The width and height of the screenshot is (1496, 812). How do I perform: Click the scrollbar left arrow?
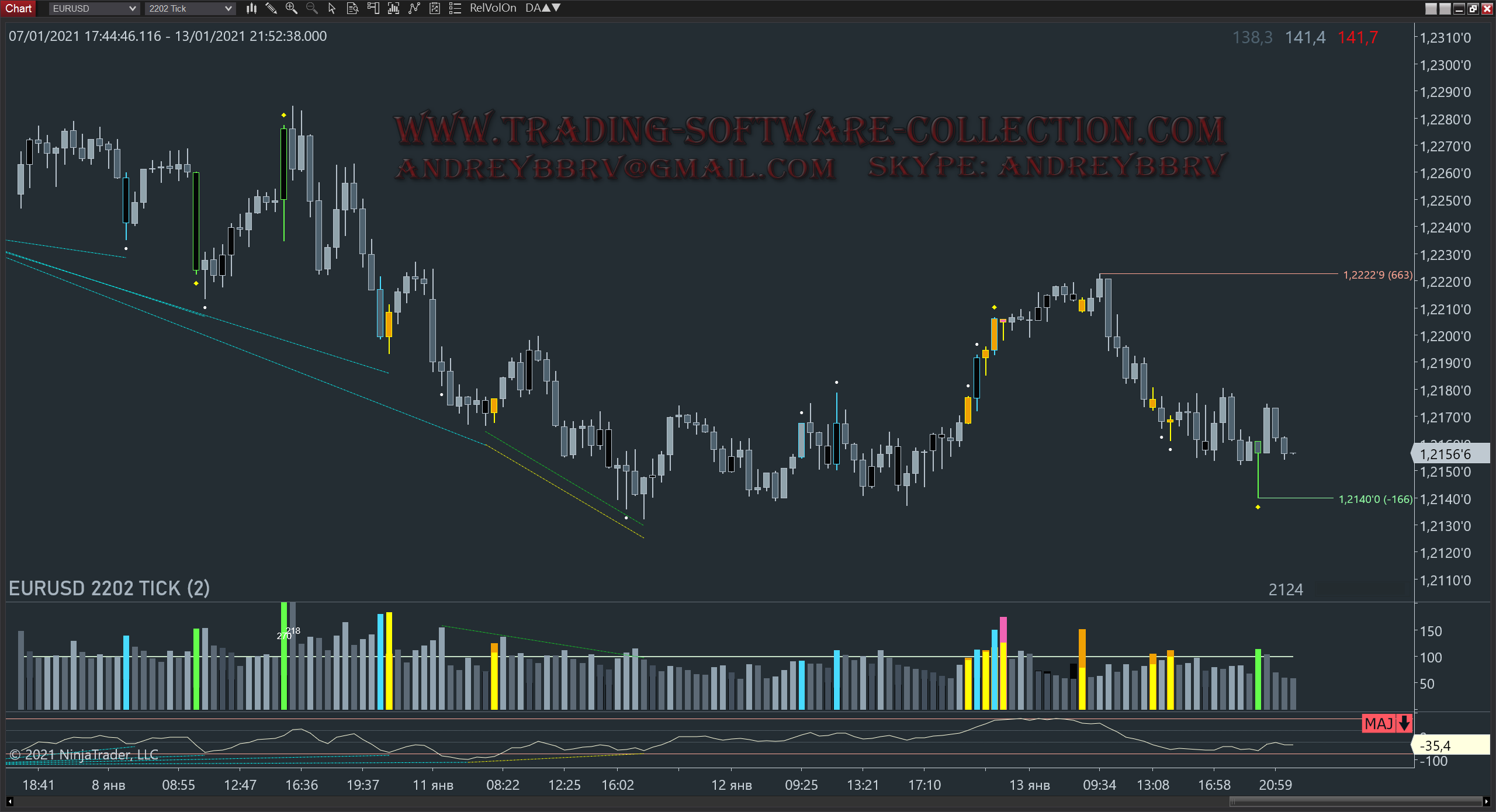click(x=10, y=801)
